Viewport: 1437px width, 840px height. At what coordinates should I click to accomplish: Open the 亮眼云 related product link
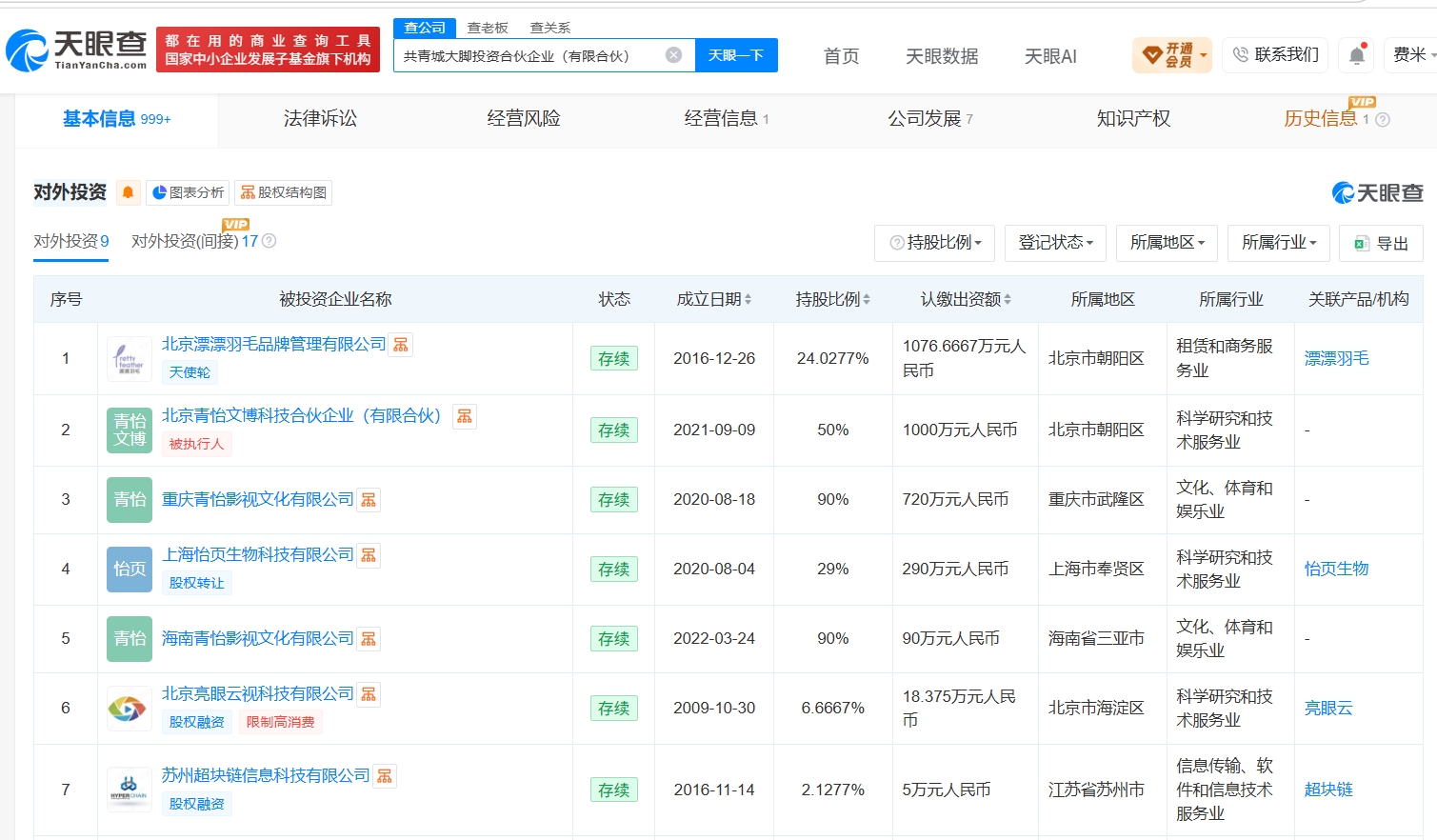pos(1328,709)
